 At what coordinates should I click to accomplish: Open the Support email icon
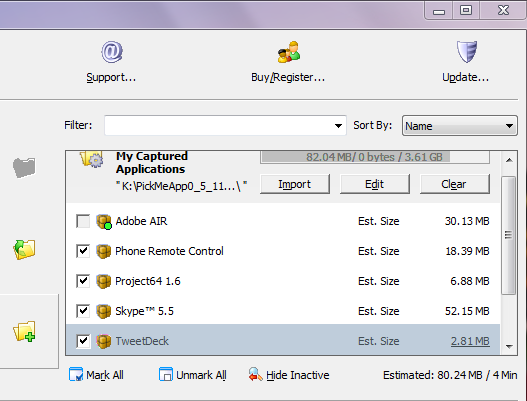112,52
